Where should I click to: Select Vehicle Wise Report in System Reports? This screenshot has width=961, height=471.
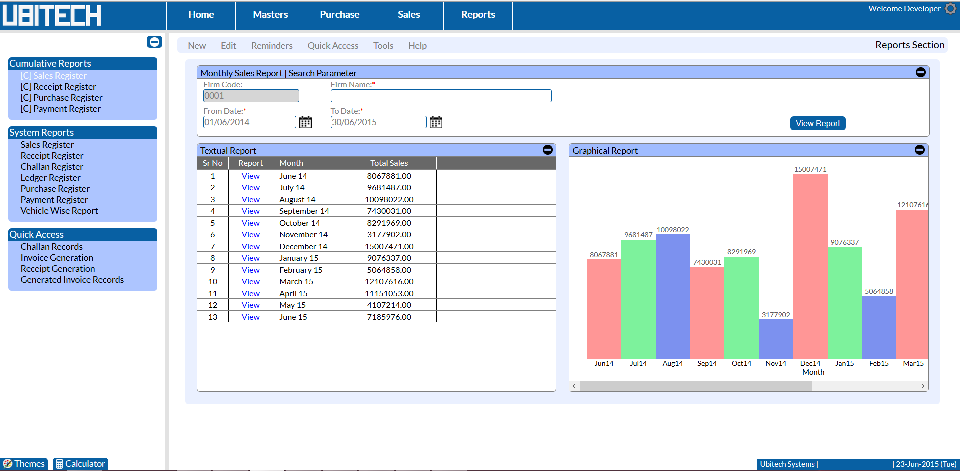tap(59, 211)
